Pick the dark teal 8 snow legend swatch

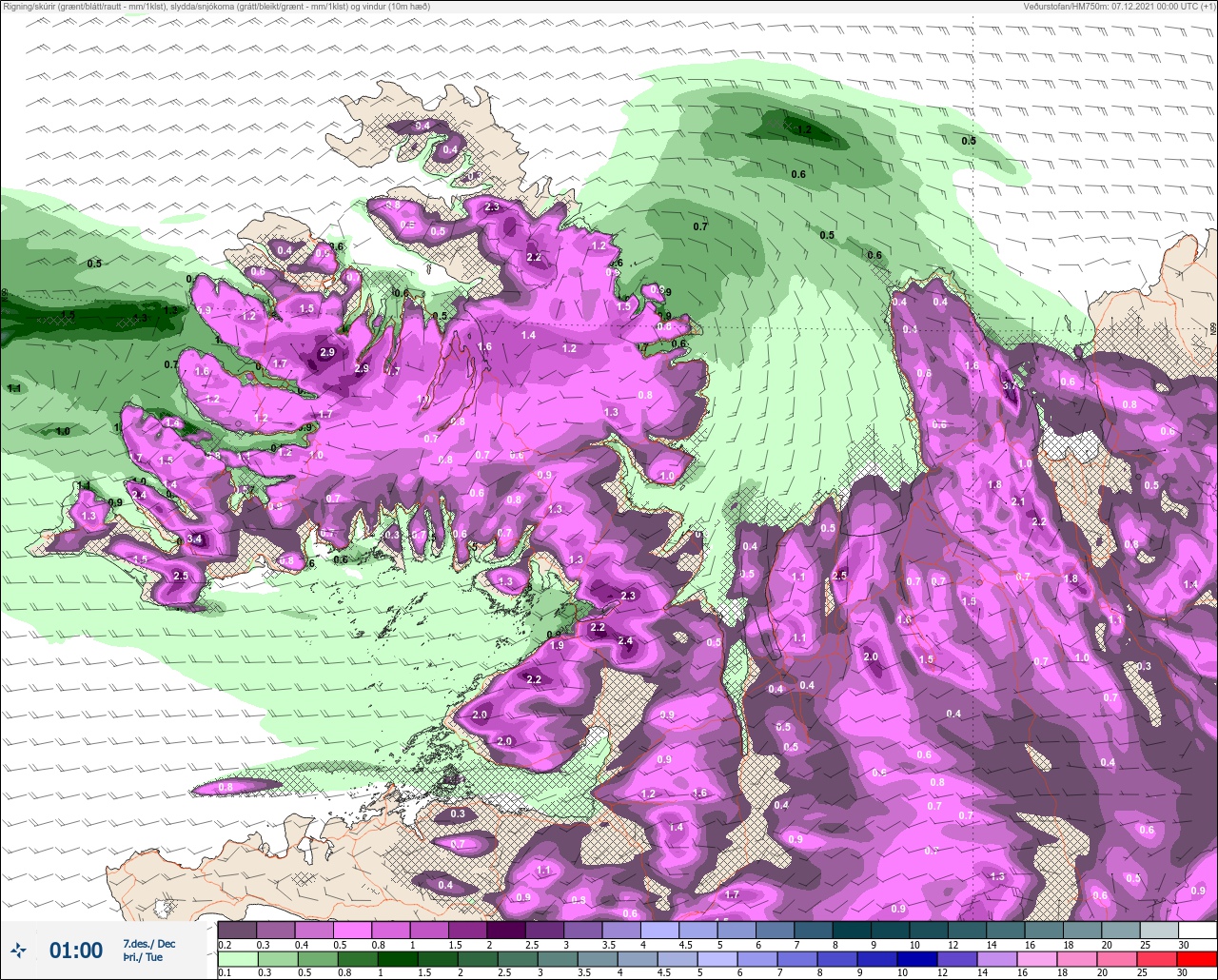point(852,930)
